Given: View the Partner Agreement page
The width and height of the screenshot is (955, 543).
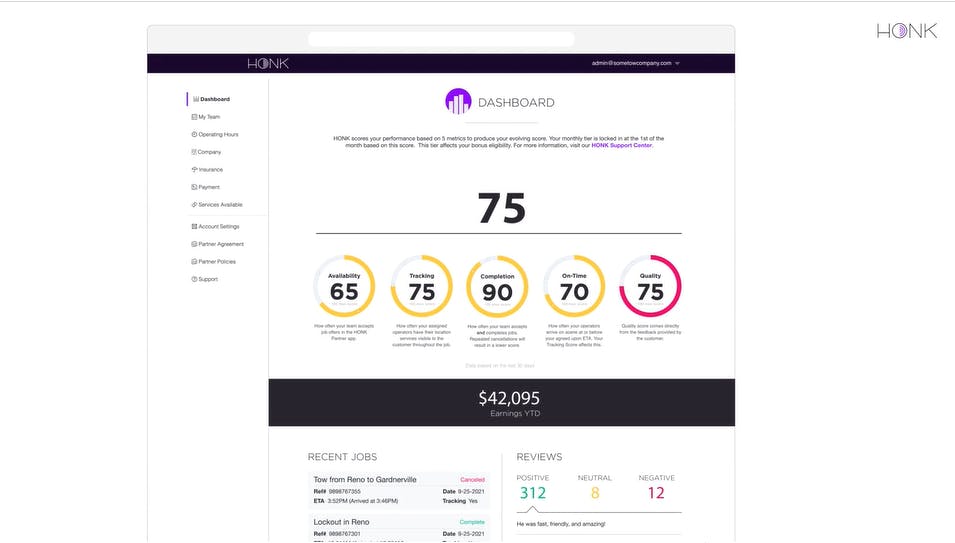Looking at the screenshot, I should 220,244.
